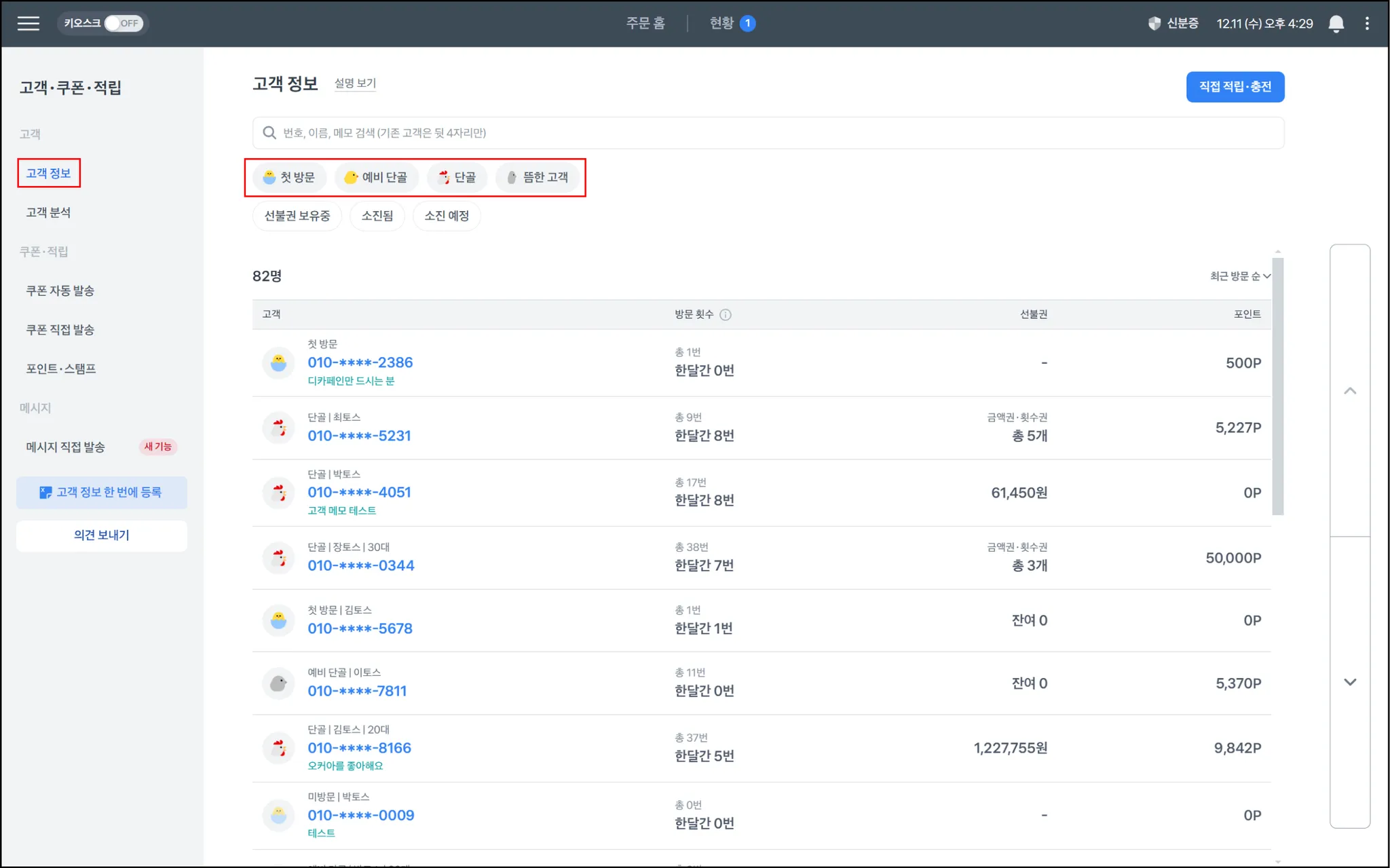This screenshot has height=868, width=1390.
Task: Open the hamburger menu icon
Action: (28, 24)
